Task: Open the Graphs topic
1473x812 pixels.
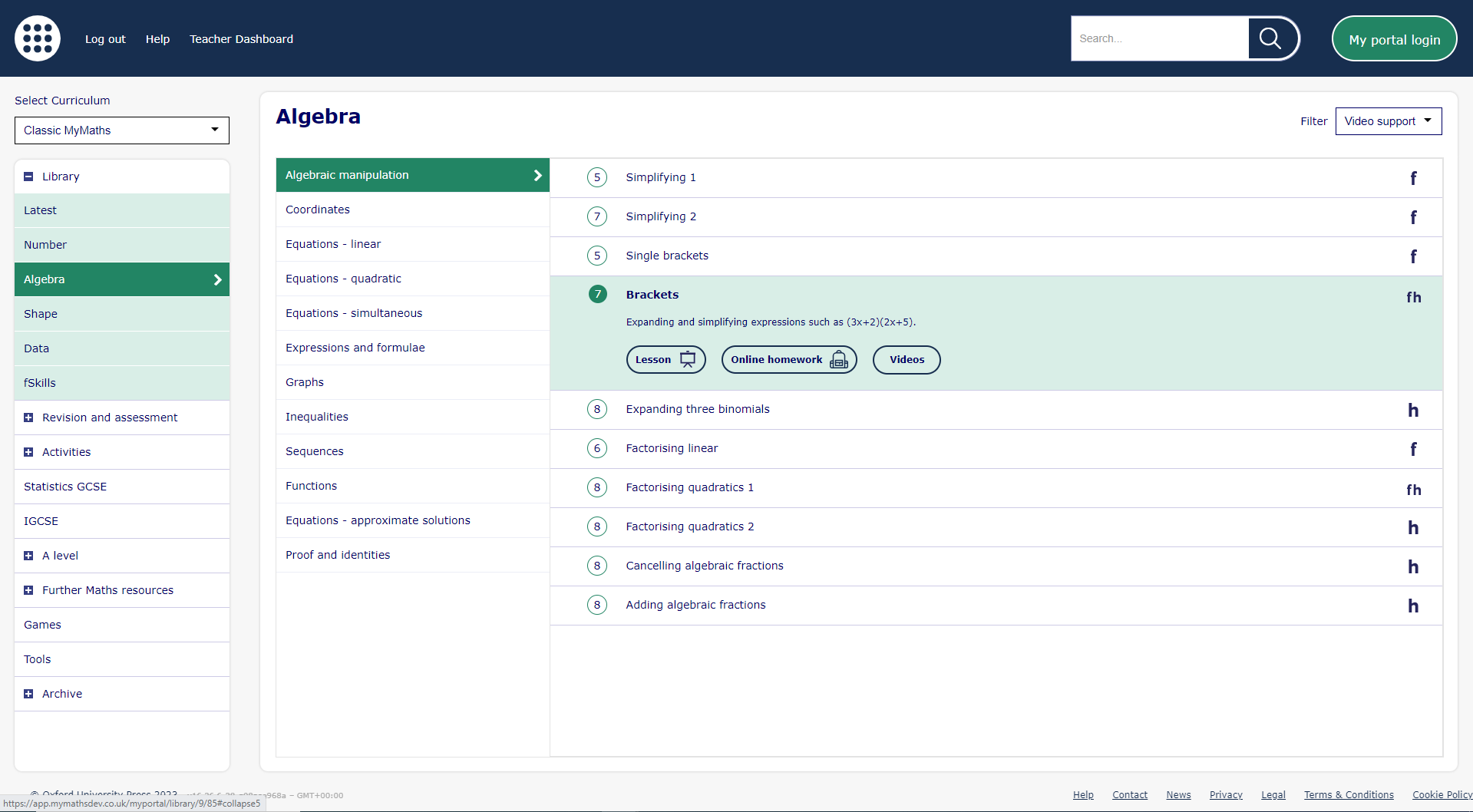Action: (x=413, y=382)
